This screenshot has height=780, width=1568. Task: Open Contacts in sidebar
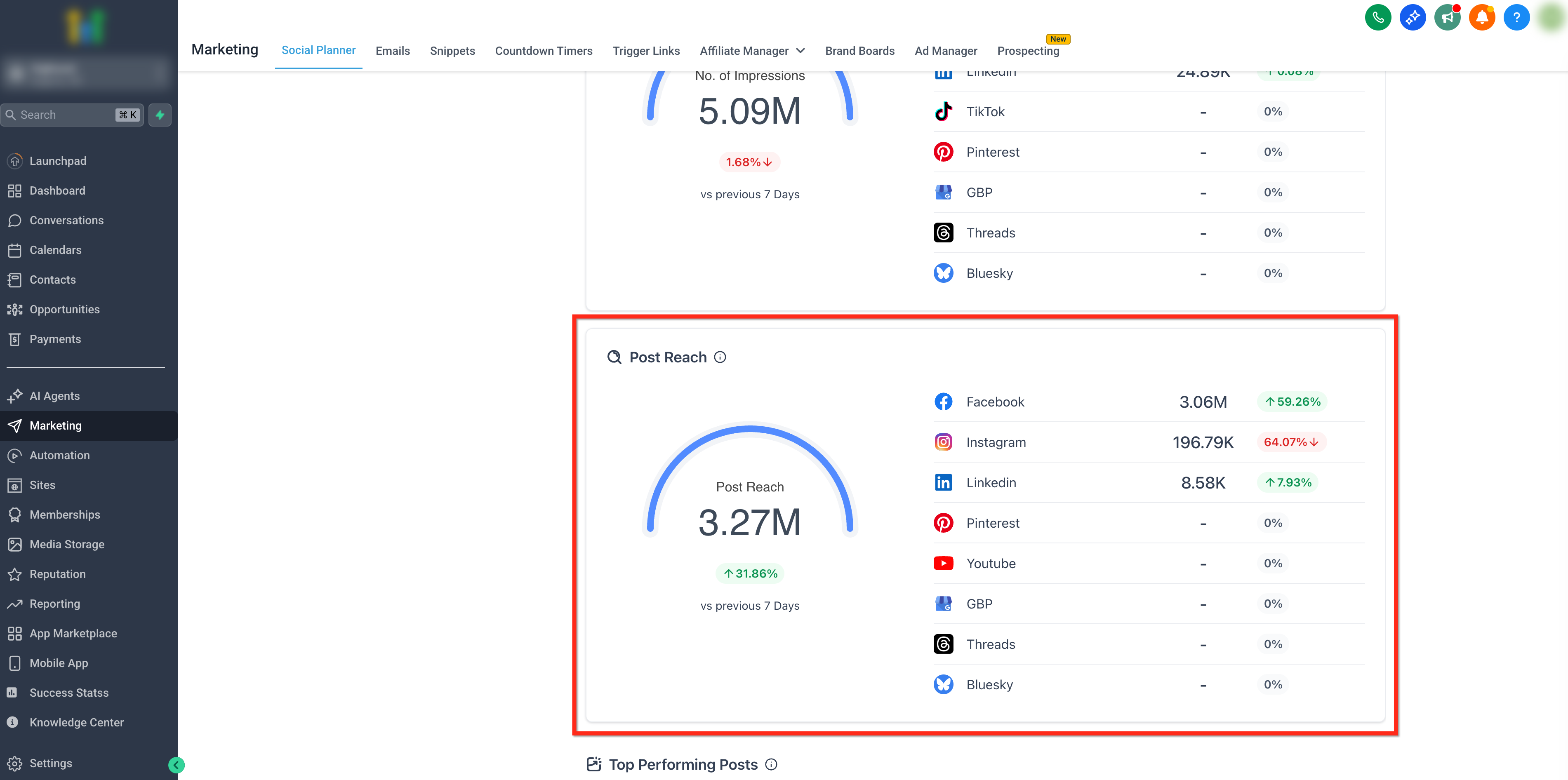[x=89, y=280]
